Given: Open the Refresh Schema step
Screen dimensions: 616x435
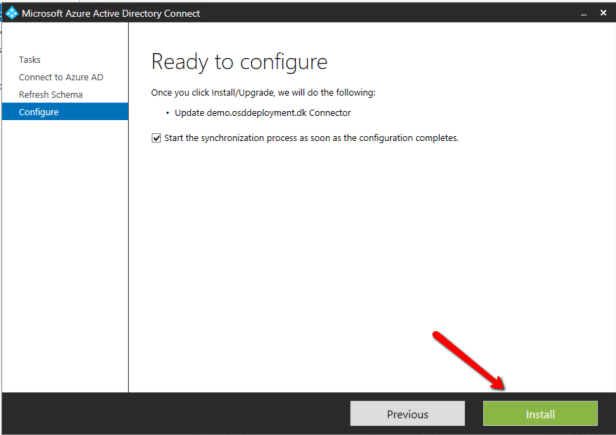Looking at the screenshot, I should coord(51,94).
